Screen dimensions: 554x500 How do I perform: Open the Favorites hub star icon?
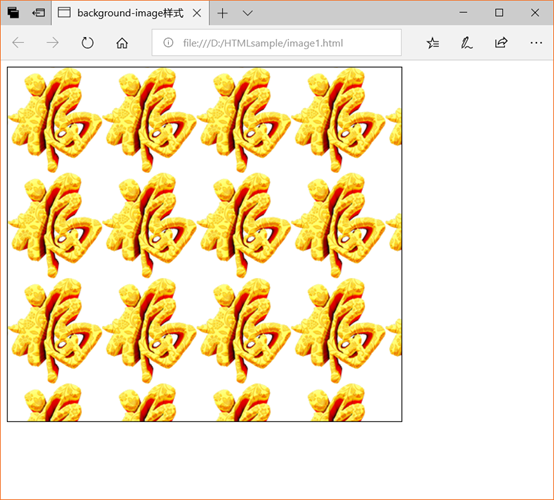click(x=432, y=43)
